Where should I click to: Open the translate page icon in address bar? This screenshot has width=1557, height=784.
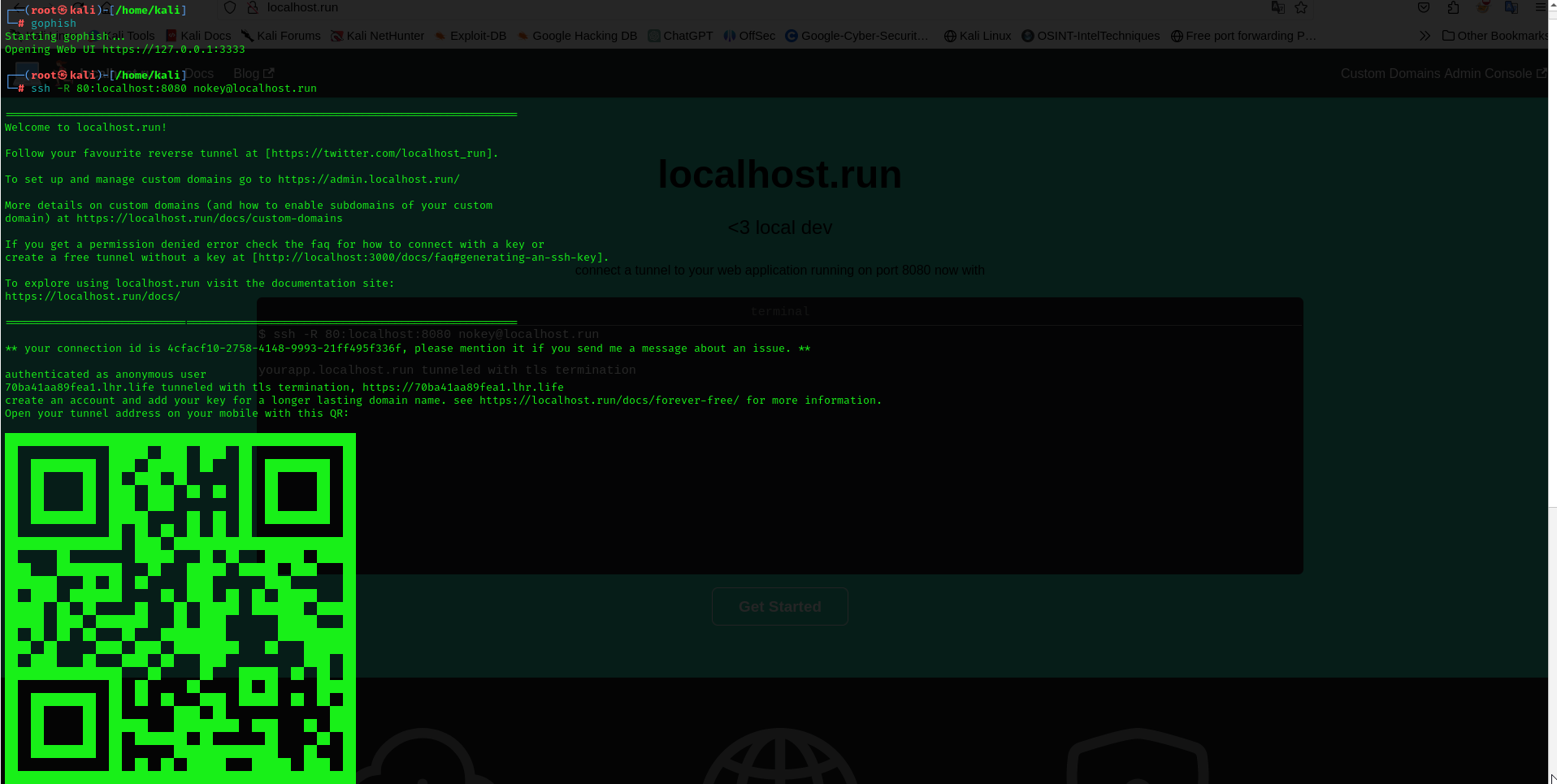1277,7
